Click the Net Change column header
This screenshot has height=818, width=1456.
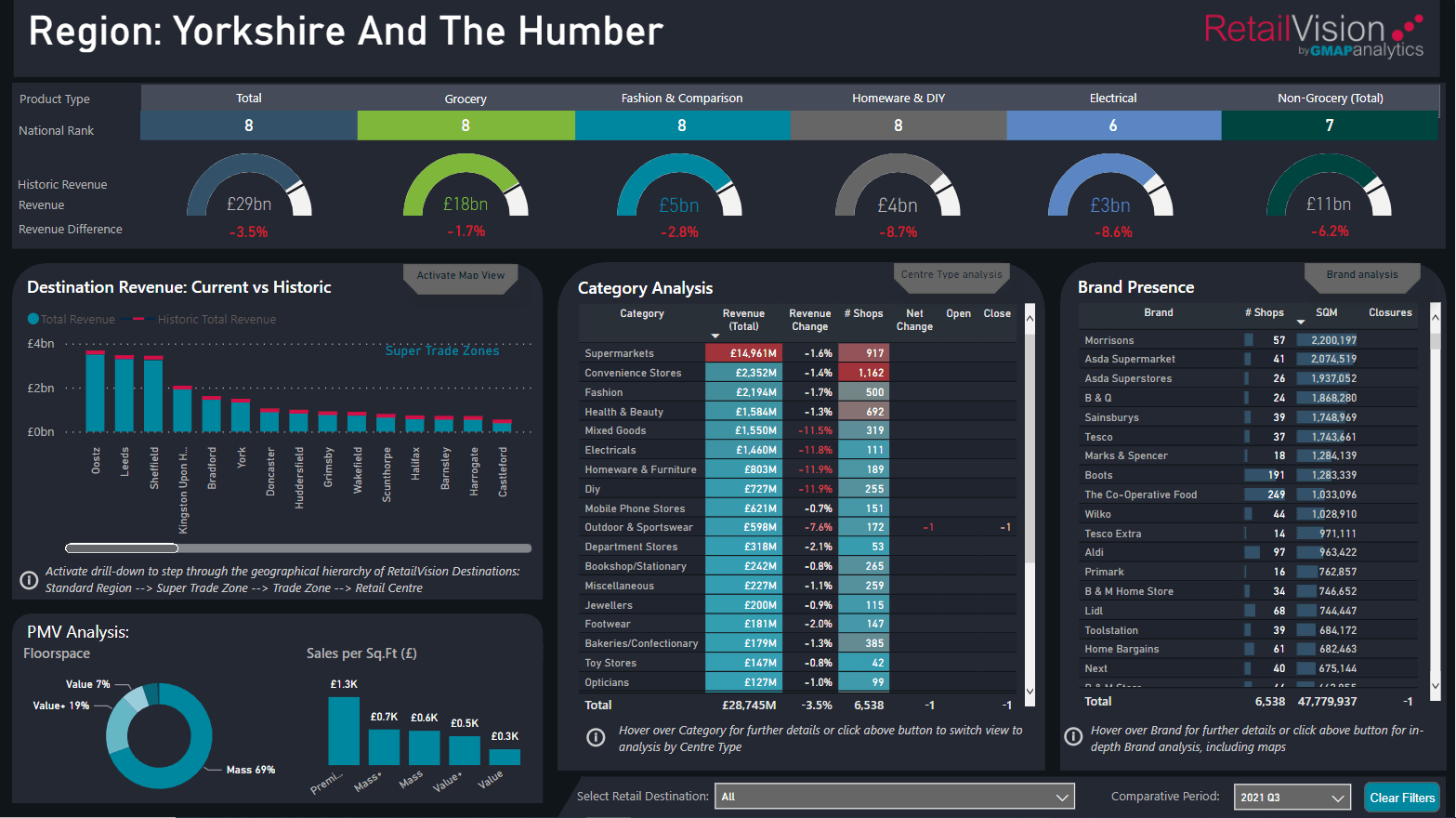tap(914, 320)
